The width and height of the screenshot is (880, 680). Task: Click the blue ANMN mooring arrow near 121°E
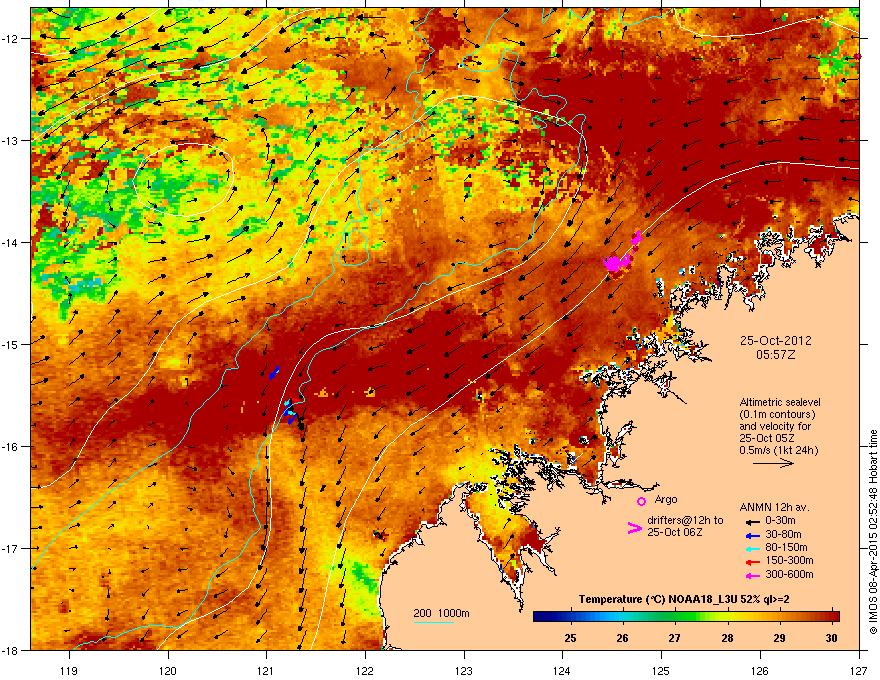(x=273, y=373)
